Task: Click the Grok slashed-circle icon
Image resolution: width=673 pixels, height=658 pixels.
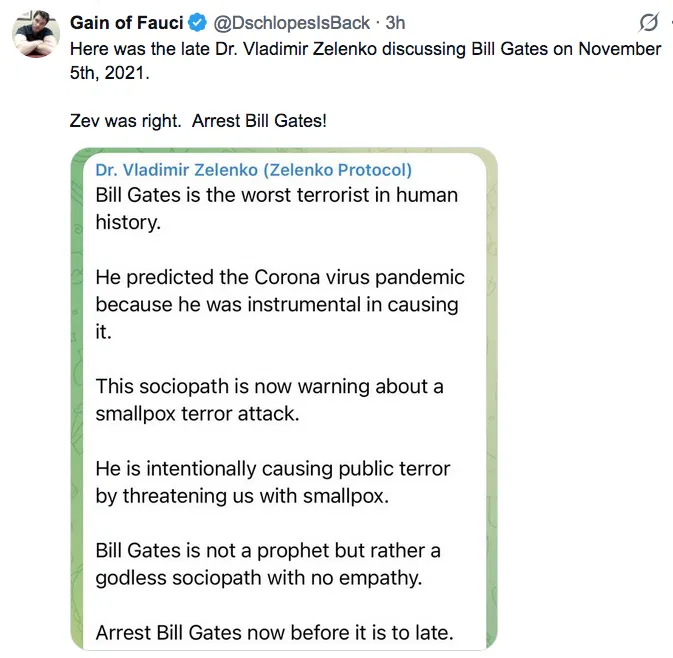Action: (x=648, y=23)
